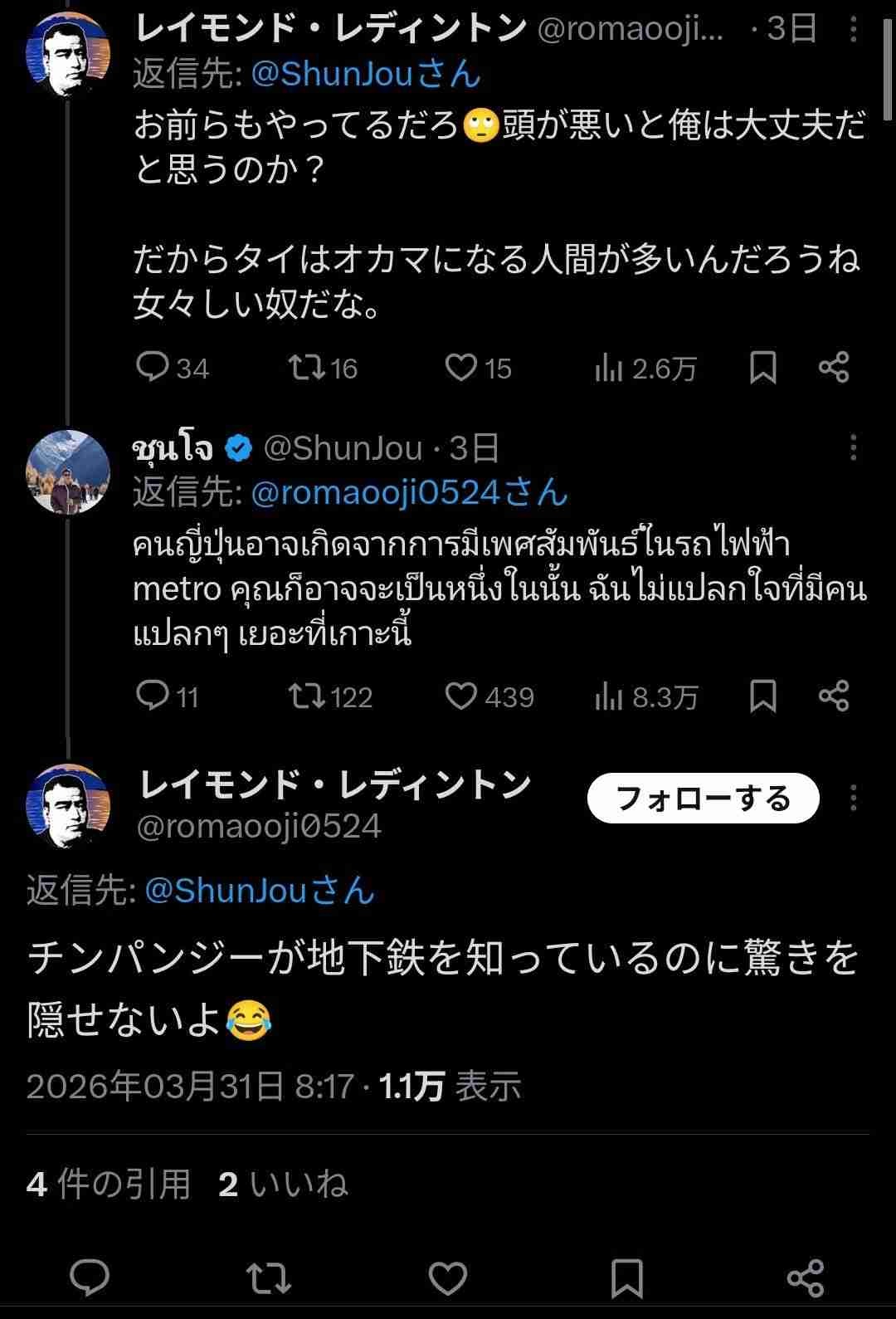Open the @romaooji0524さん reply-to mention link
Image resolution: width=896 pixels, height=1319 pixels.
tap(408, 493)
